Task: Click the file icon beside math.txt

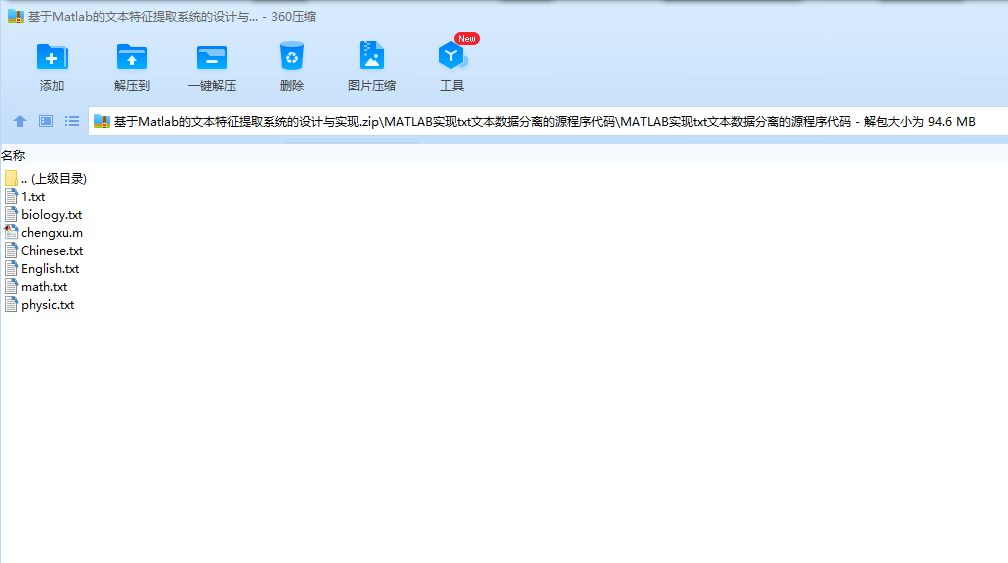Action: click(x=11, y=287)
